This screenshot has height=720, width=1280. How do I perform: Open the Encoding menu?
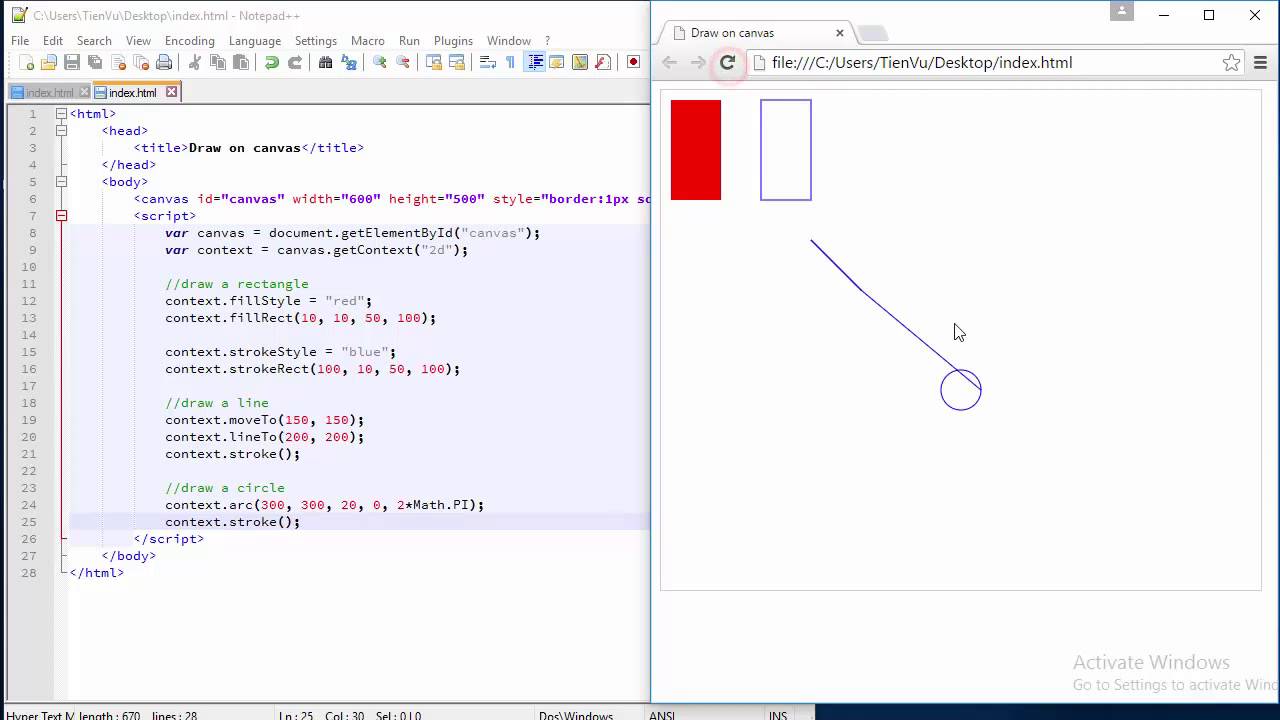pyautogui.click(x=190, y=41)
